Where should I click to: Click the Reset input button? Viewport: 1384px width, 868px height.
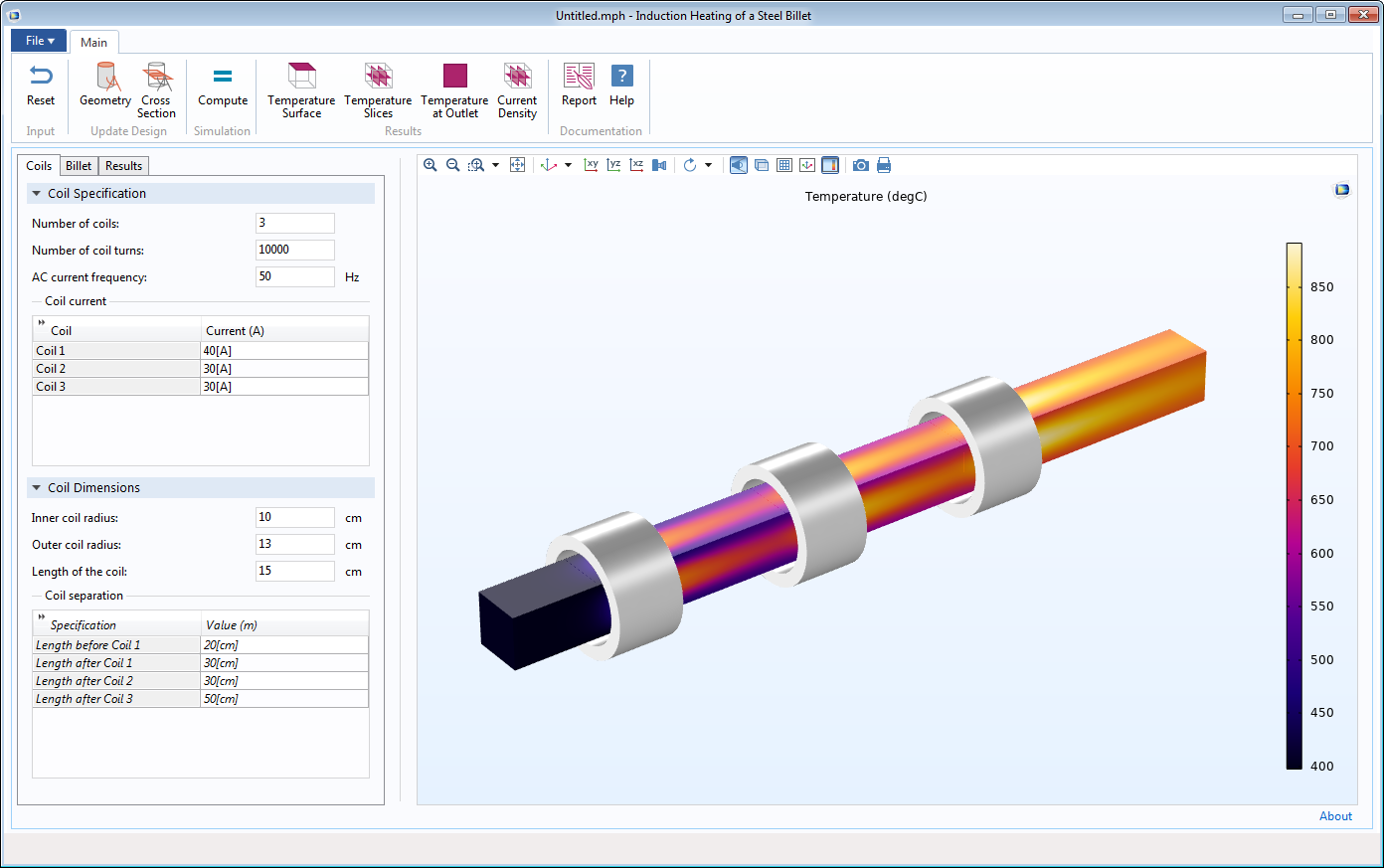(x=40, y=87)
